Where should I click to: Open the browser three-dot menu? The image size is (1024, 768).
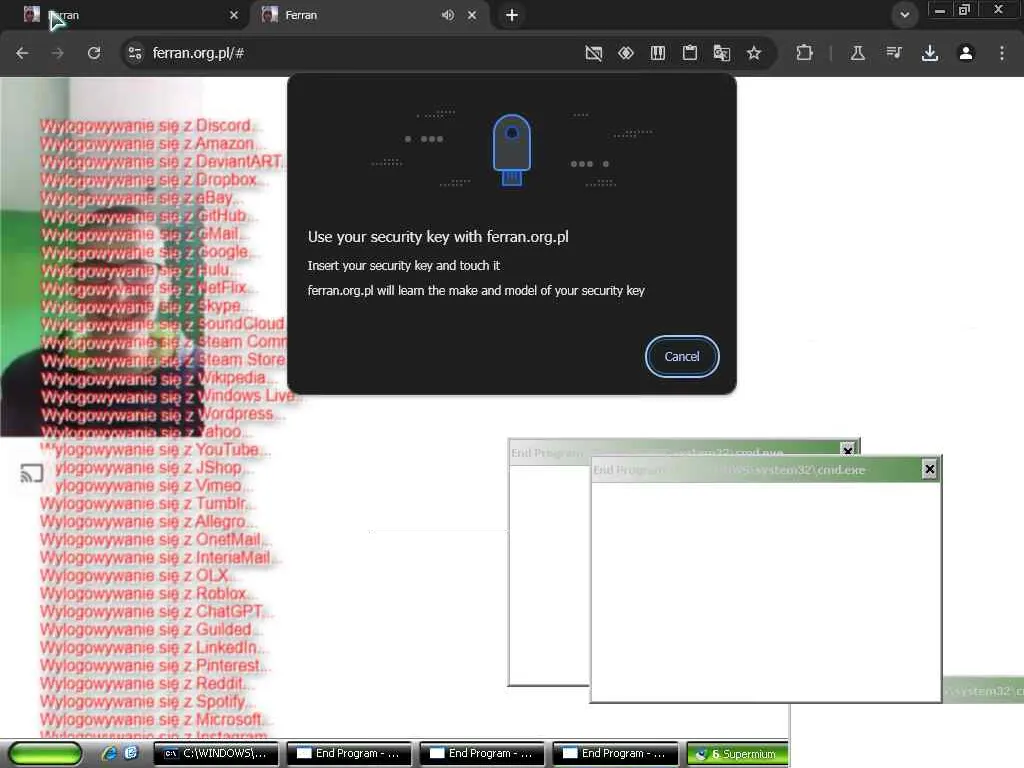point(1002,53)
